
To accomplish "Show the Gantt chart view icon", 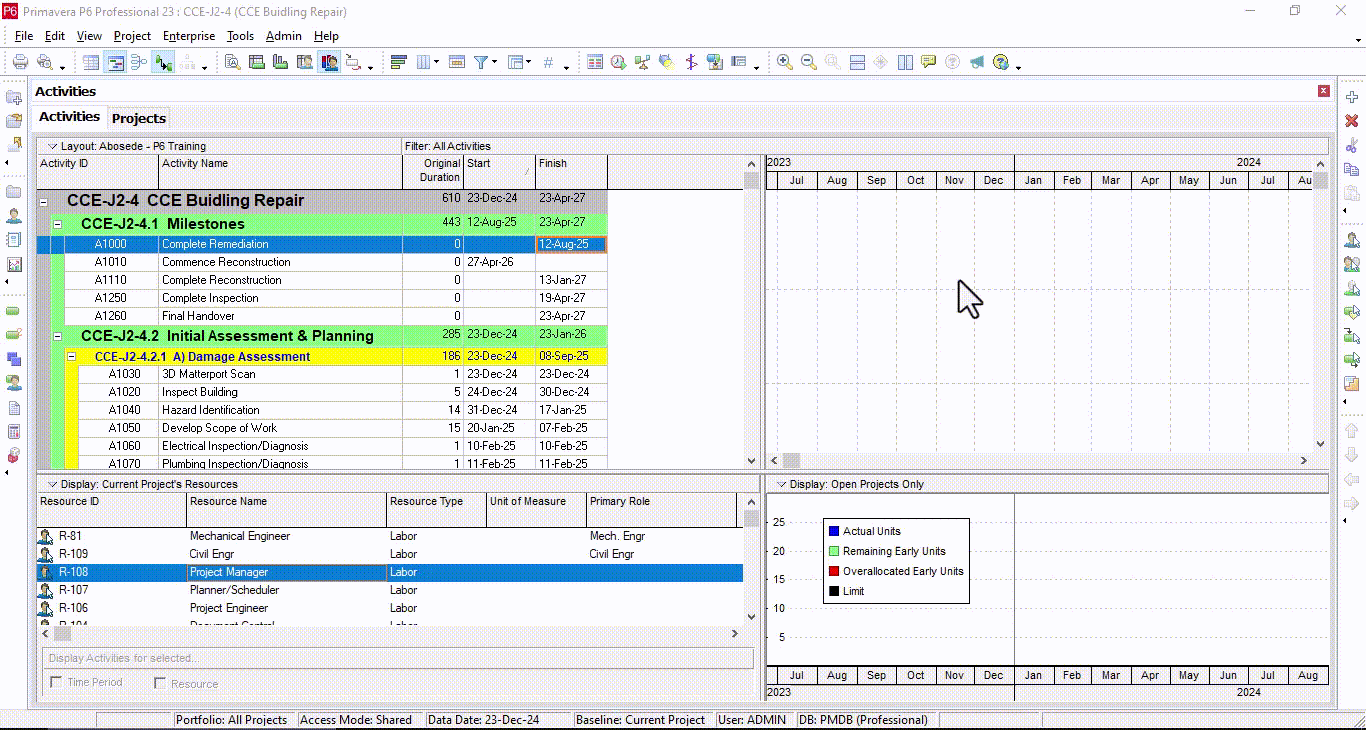I will click(116, 62).
